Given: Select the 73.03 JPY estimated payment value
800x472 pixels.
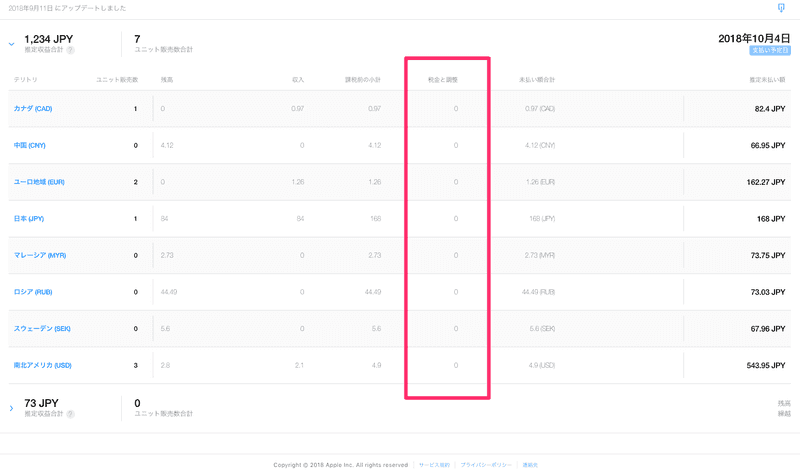Looking at the screenshot, I should pos(768,293).
